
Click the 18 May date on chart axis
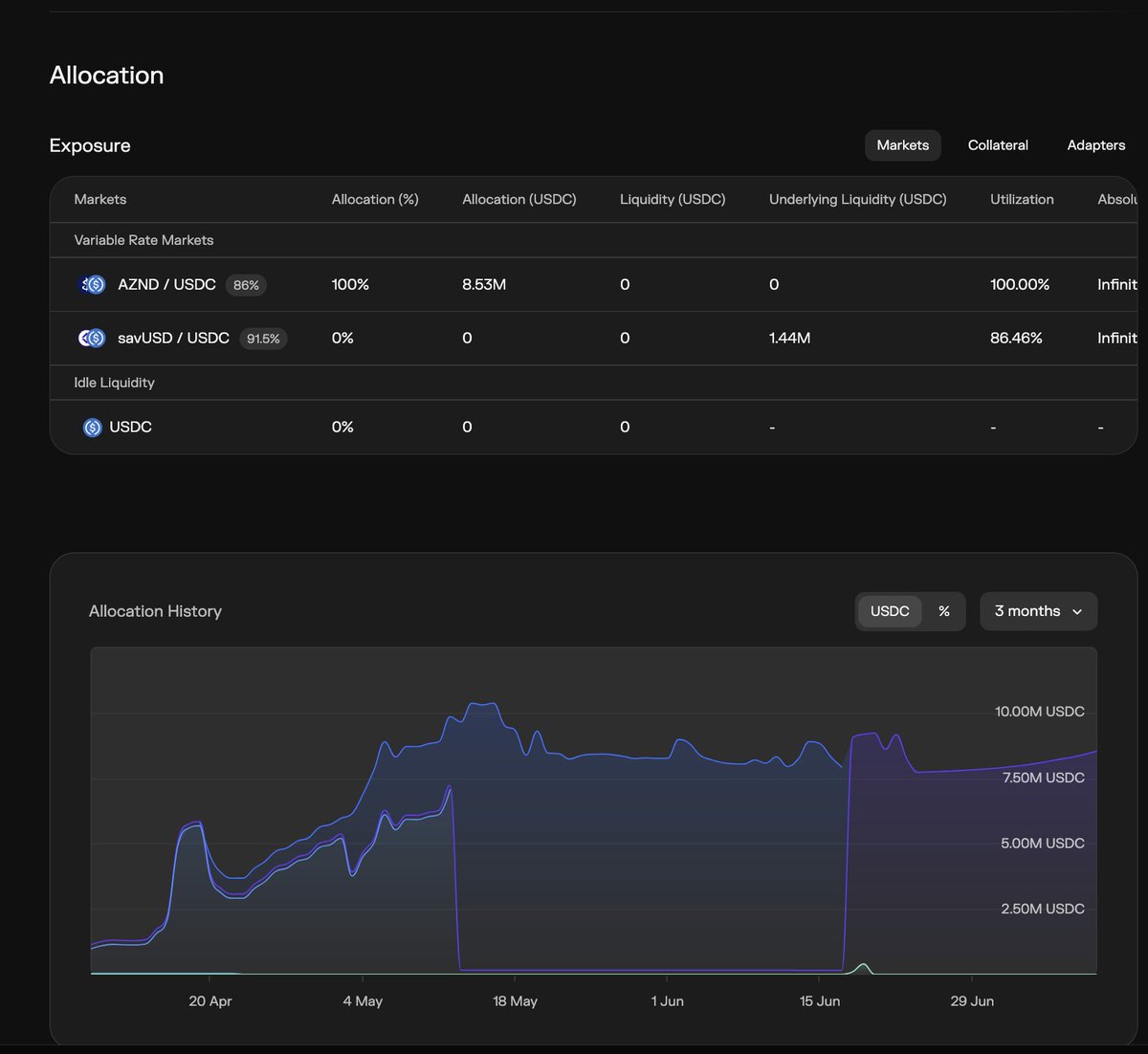(x=515, y=1000)
